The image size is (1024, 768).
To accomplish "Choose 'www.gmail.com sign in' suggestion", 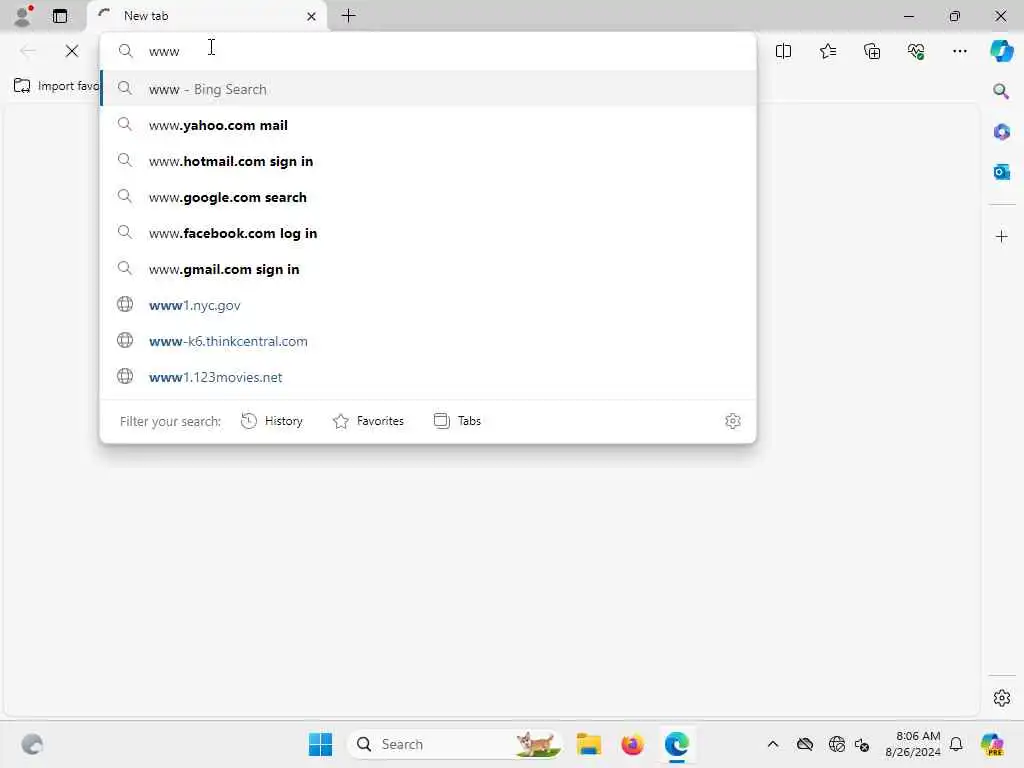I will tap(428, 269).
